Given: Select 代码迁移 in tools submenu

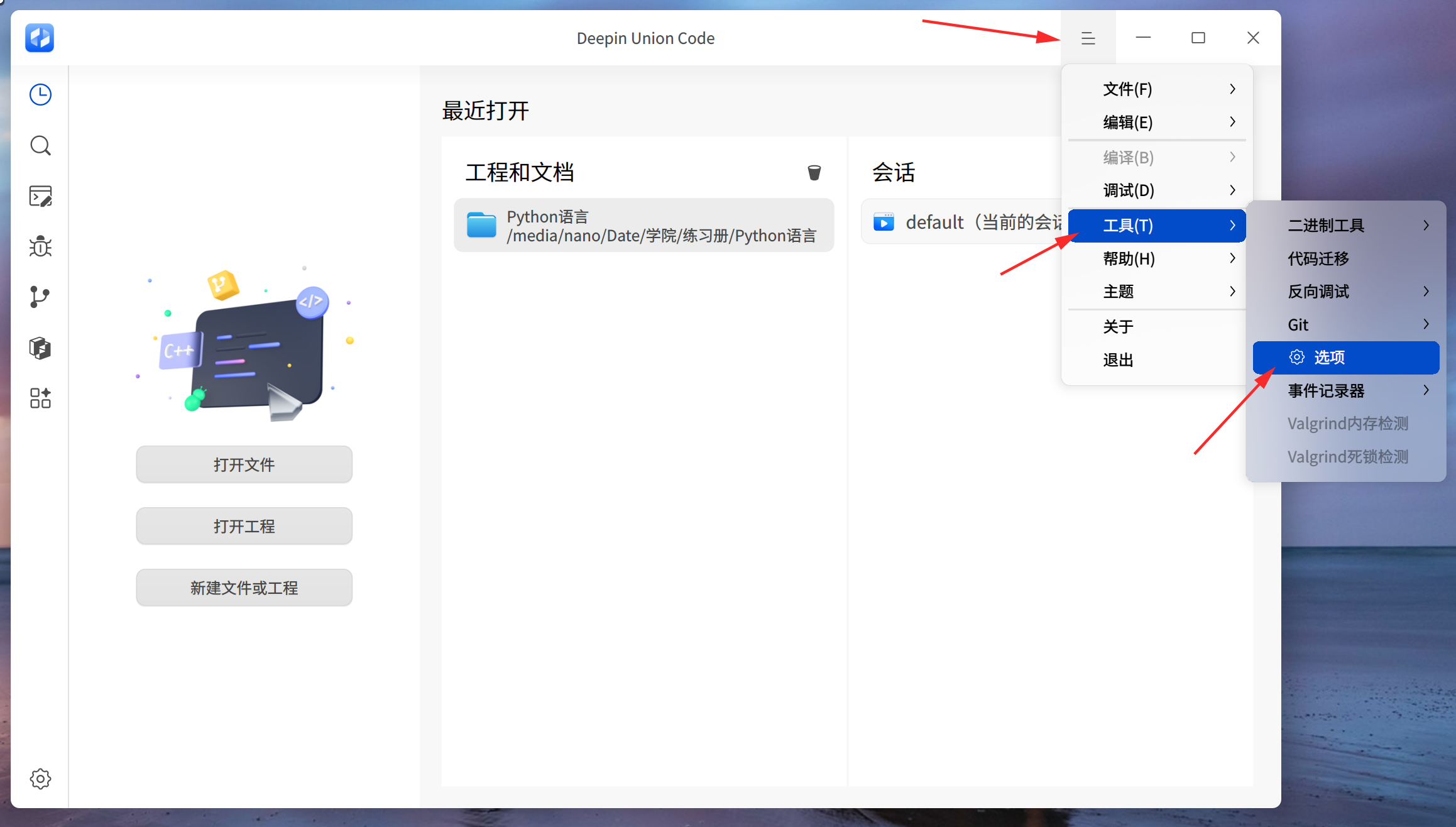Looking at the screenshot, I should click(x=1345, y=258).
